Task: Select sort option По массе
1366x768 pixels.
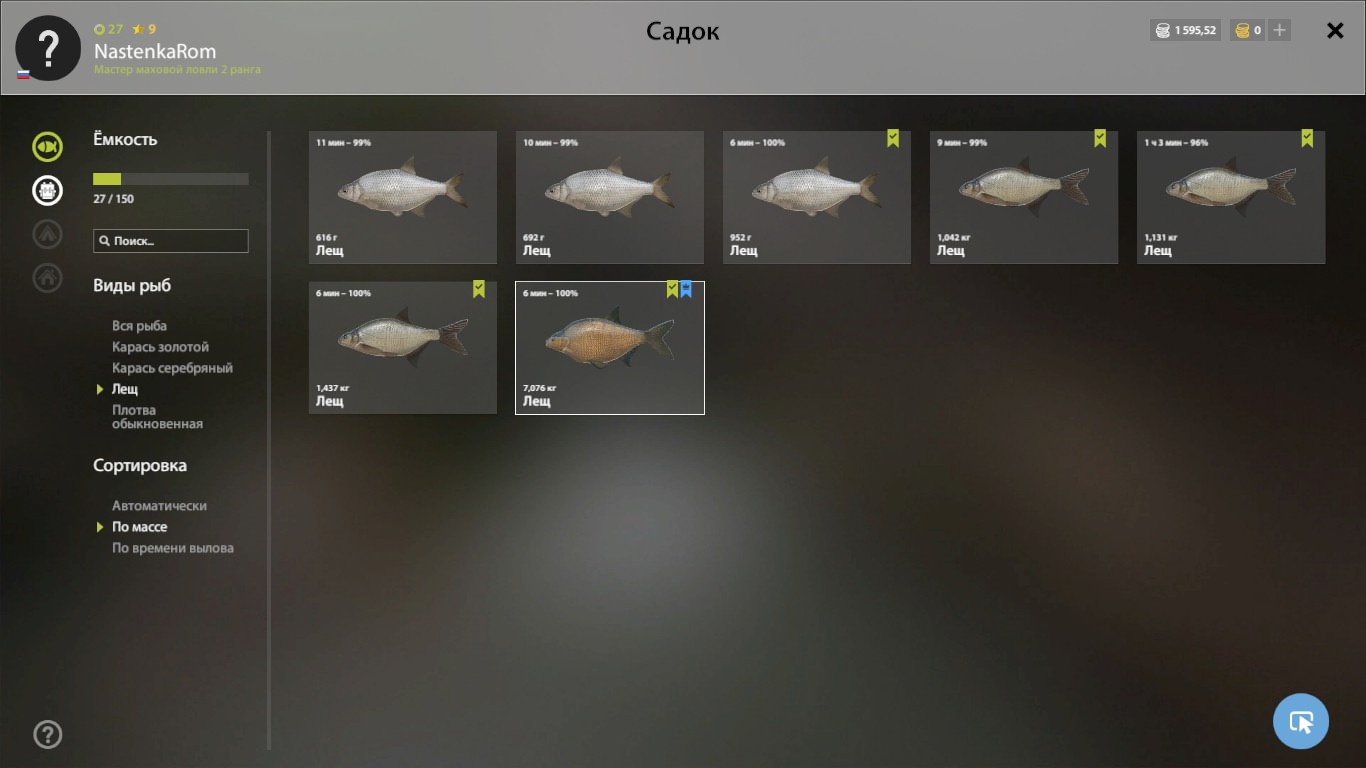Action: point(139,527)
